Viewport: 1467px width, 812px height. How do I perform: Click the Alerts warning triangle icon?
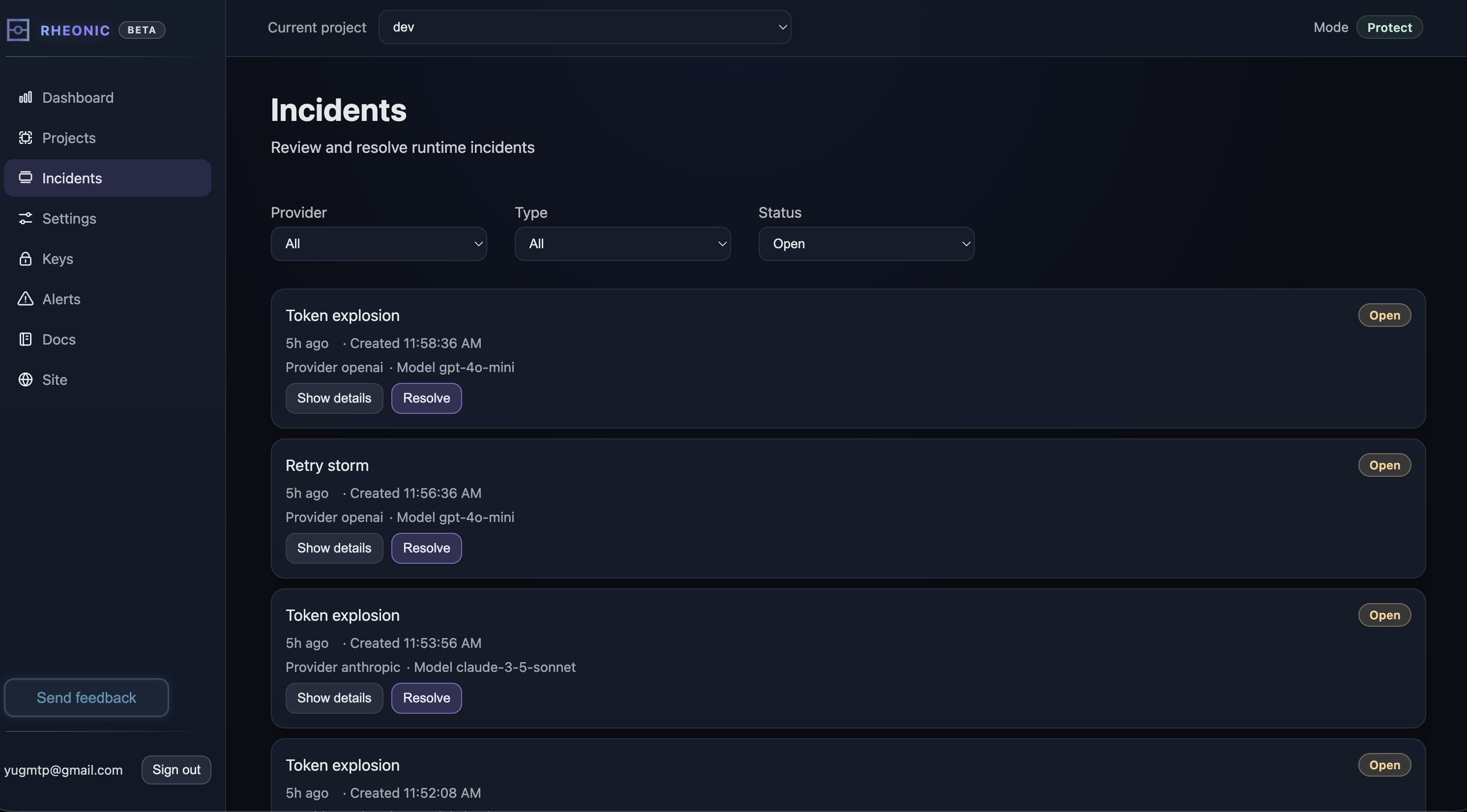[x=25, y=299]
